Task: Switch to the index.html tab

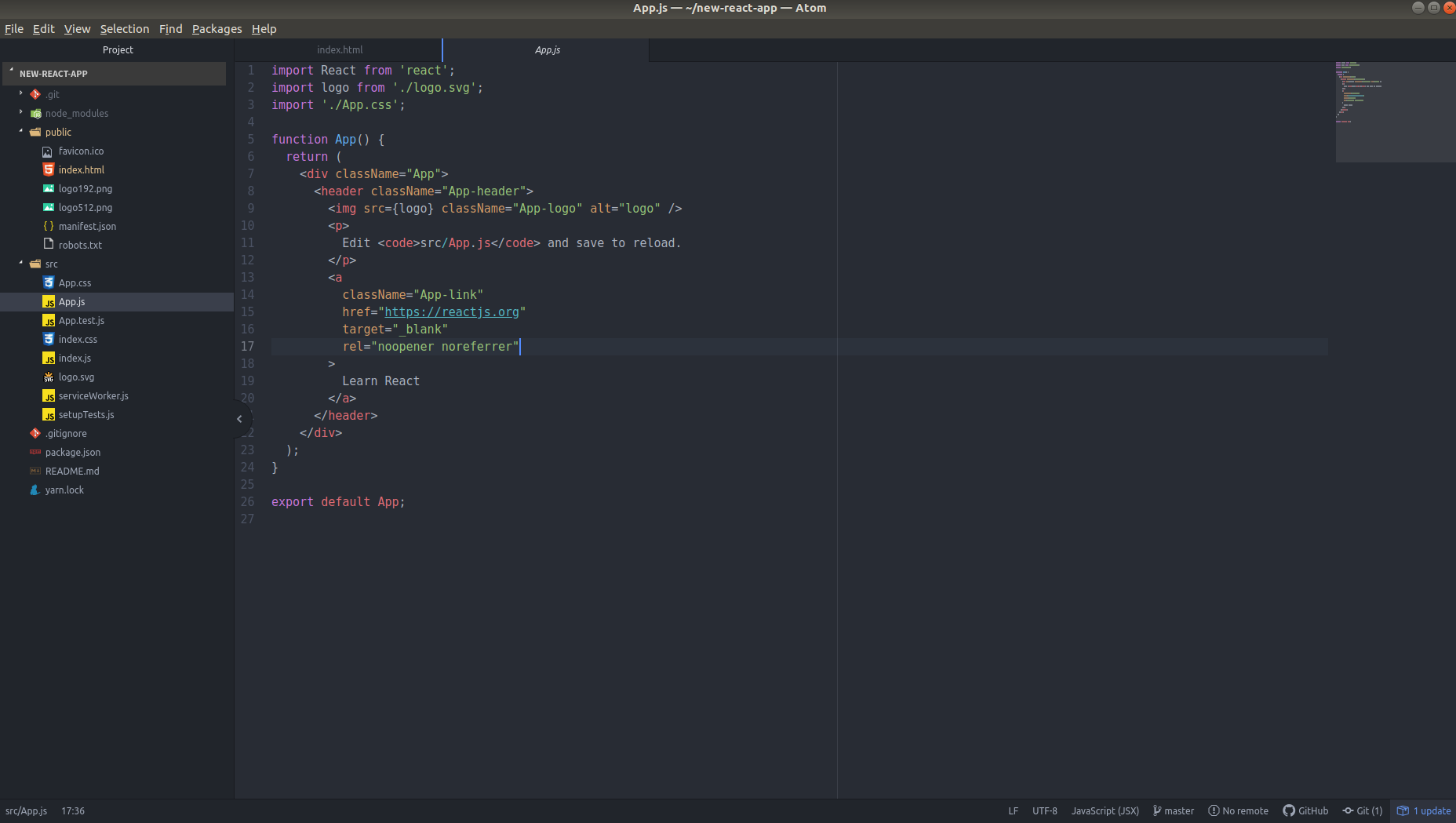Action: click(x=339, y=49)
